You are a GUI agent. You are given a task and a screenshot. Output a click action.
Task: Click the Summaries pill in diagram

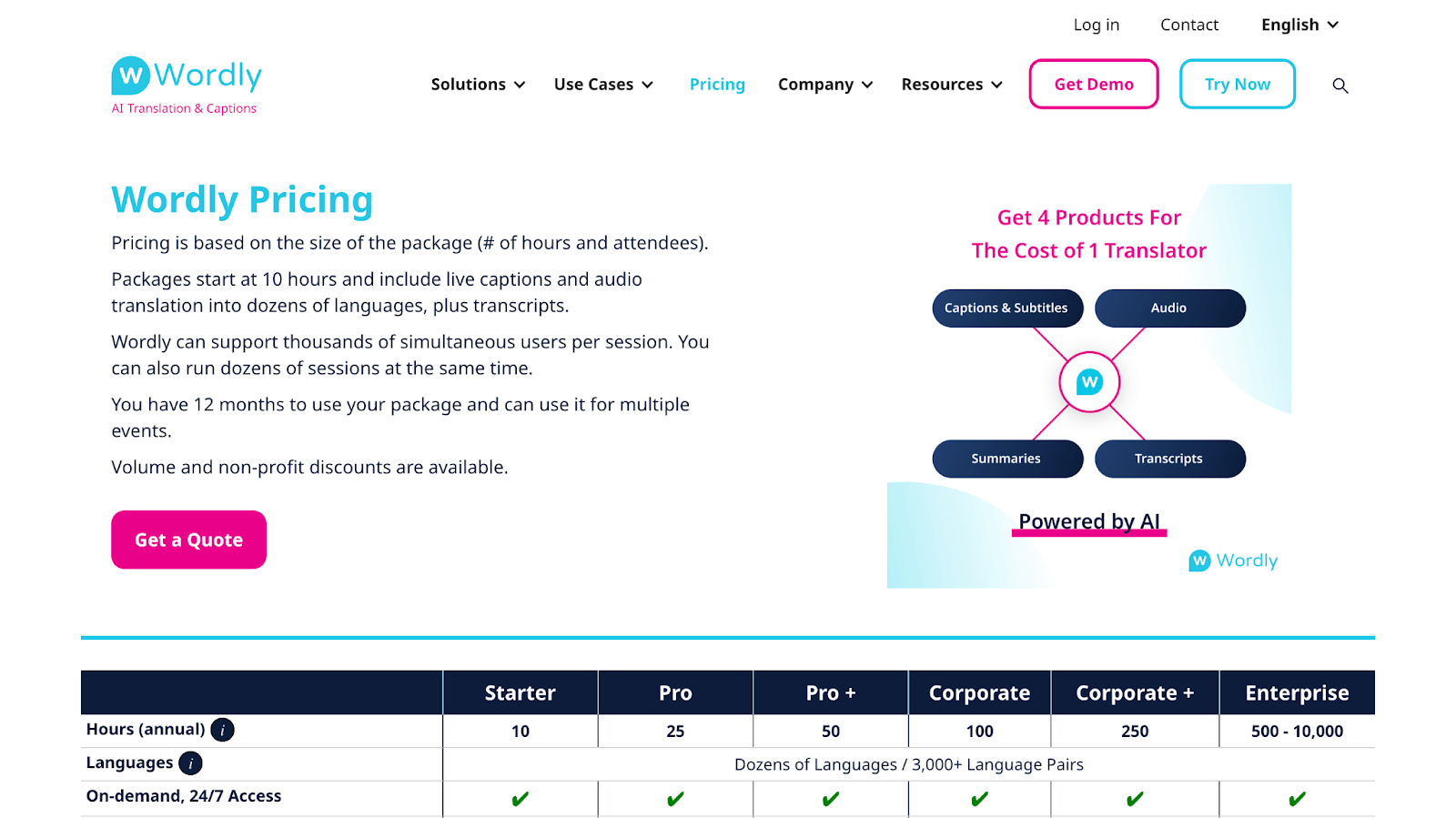[1007, 459]
